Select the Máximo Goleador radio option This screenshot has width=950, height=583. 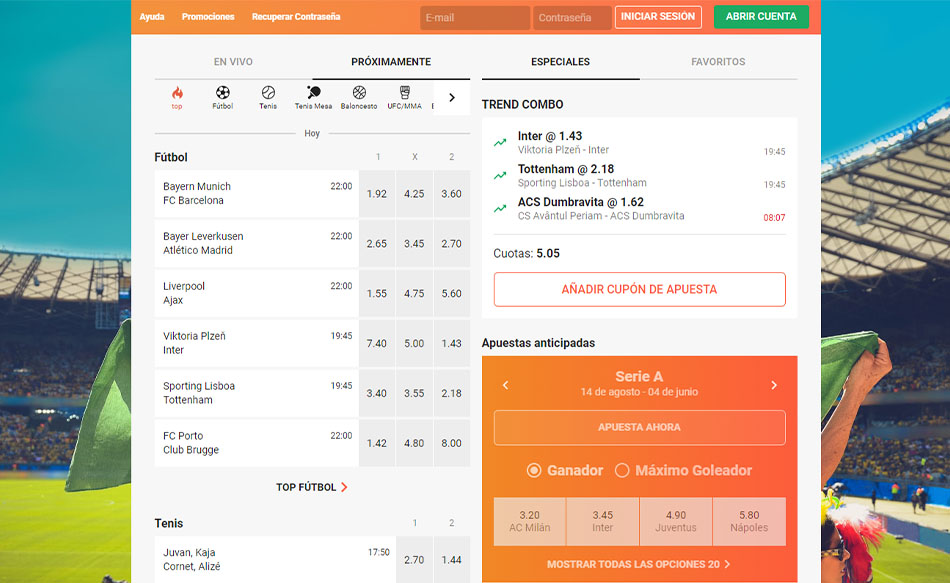pos(622,470)
